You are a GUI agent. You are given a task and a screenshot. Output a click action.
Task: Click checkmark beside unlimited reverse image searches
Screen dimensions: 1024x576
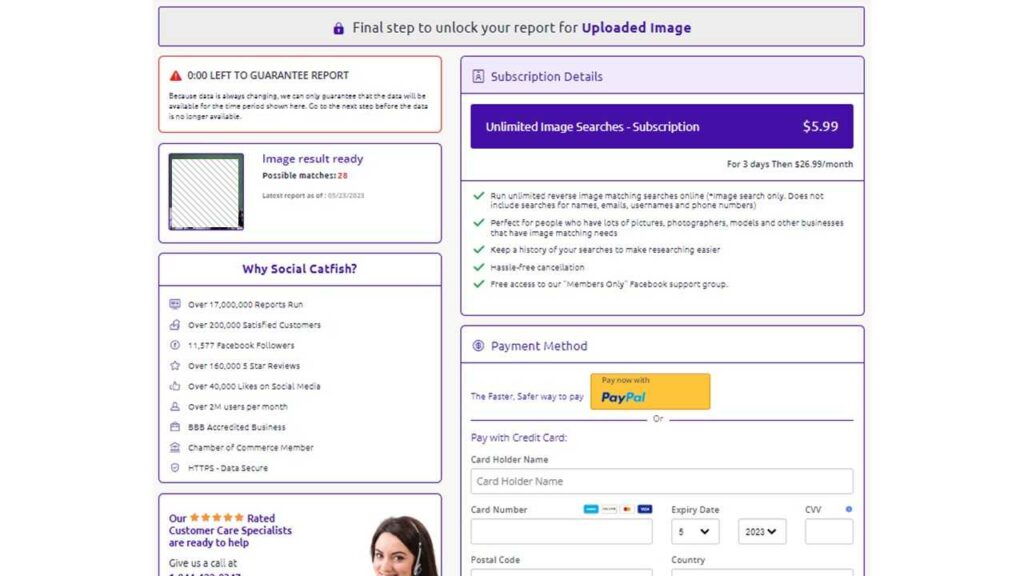[479, 195]
